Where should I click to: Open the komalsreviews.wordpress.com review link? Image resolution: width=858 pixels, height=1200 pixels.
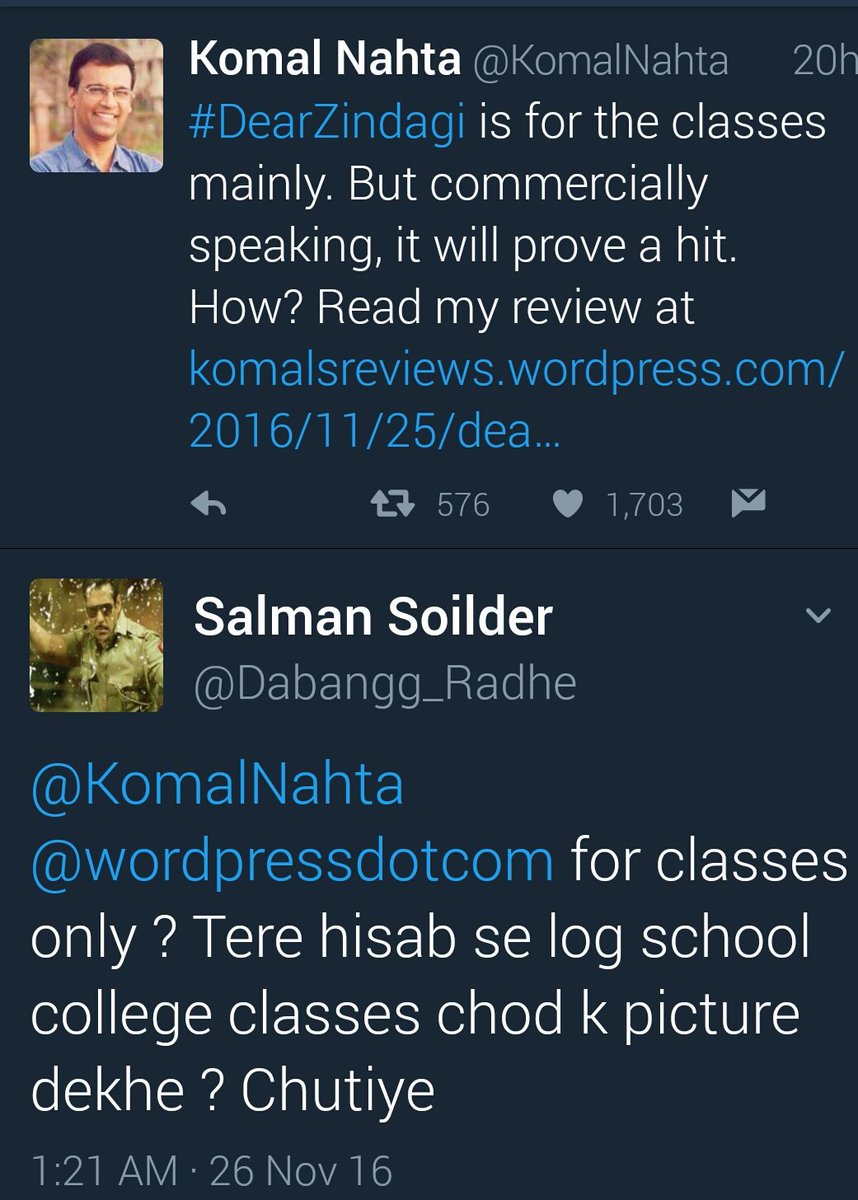tap(517, 400)
